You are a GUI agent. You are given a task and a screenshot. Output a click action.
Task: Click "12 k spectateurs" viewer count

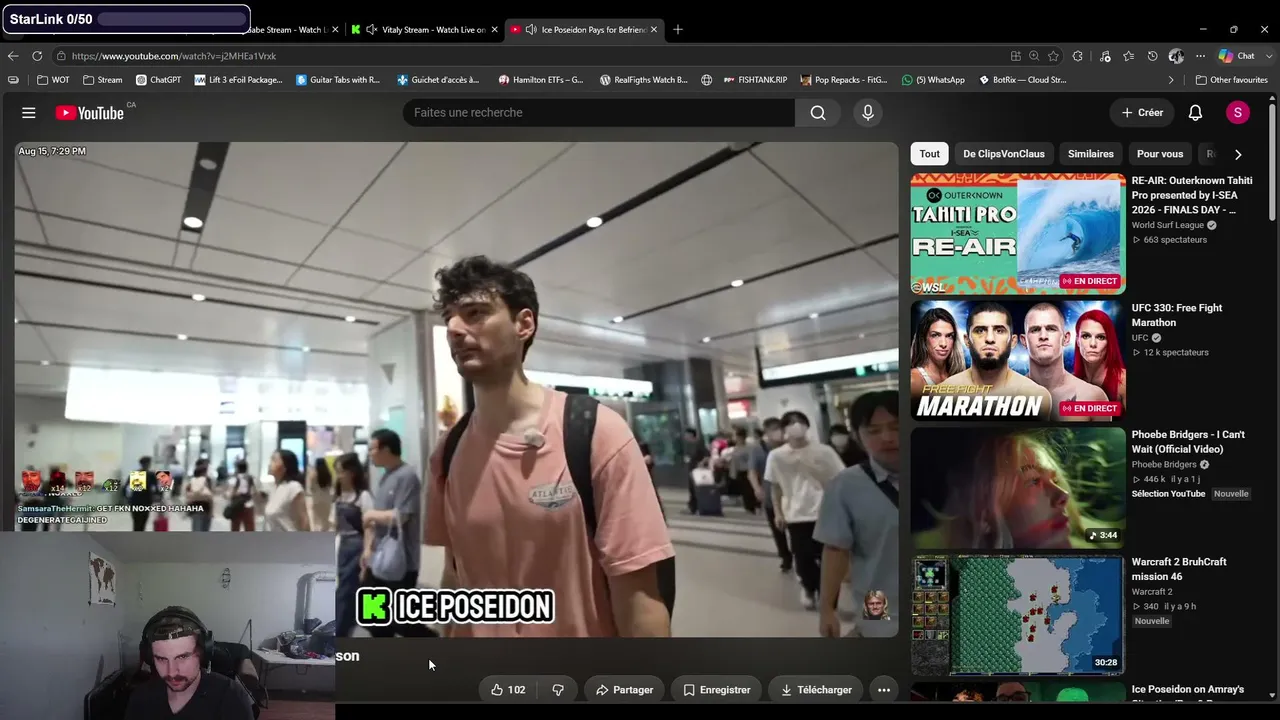(1176, 352)
